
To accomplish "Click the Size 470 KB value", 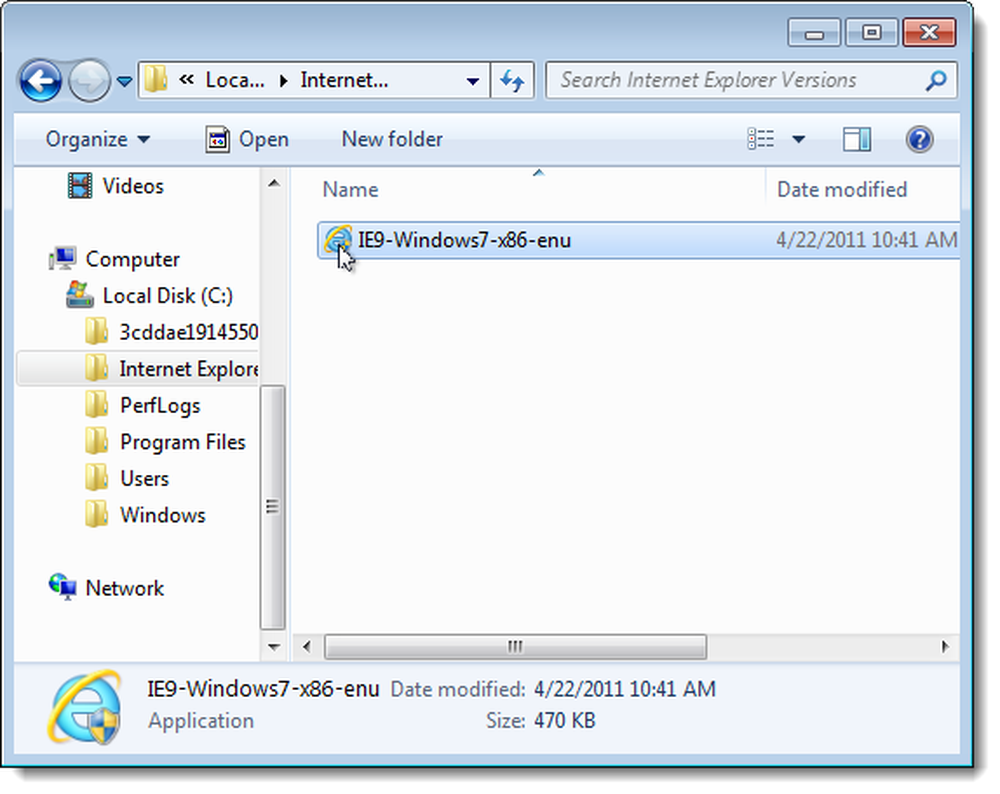I will 564,721.
